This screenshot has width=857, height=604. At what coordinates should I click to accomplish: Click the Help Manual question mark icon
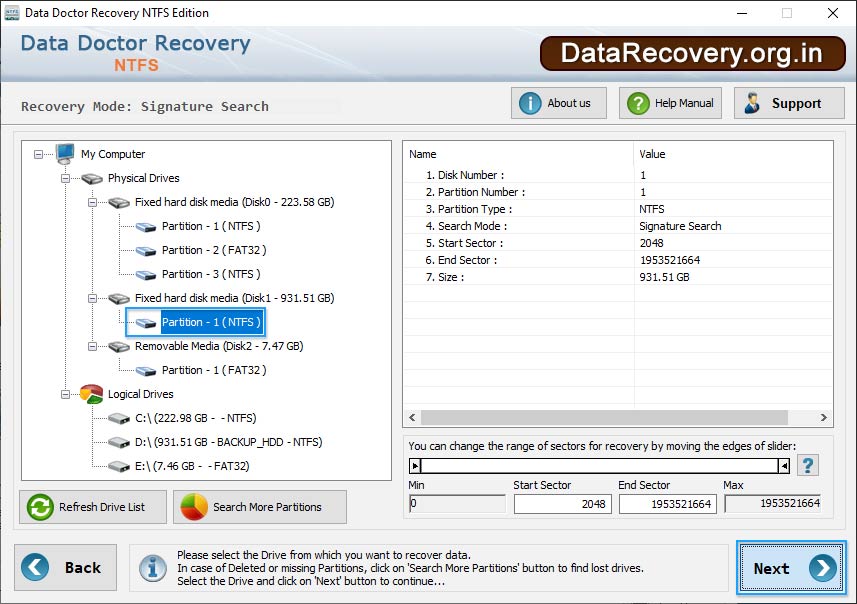tap(638, 103)
